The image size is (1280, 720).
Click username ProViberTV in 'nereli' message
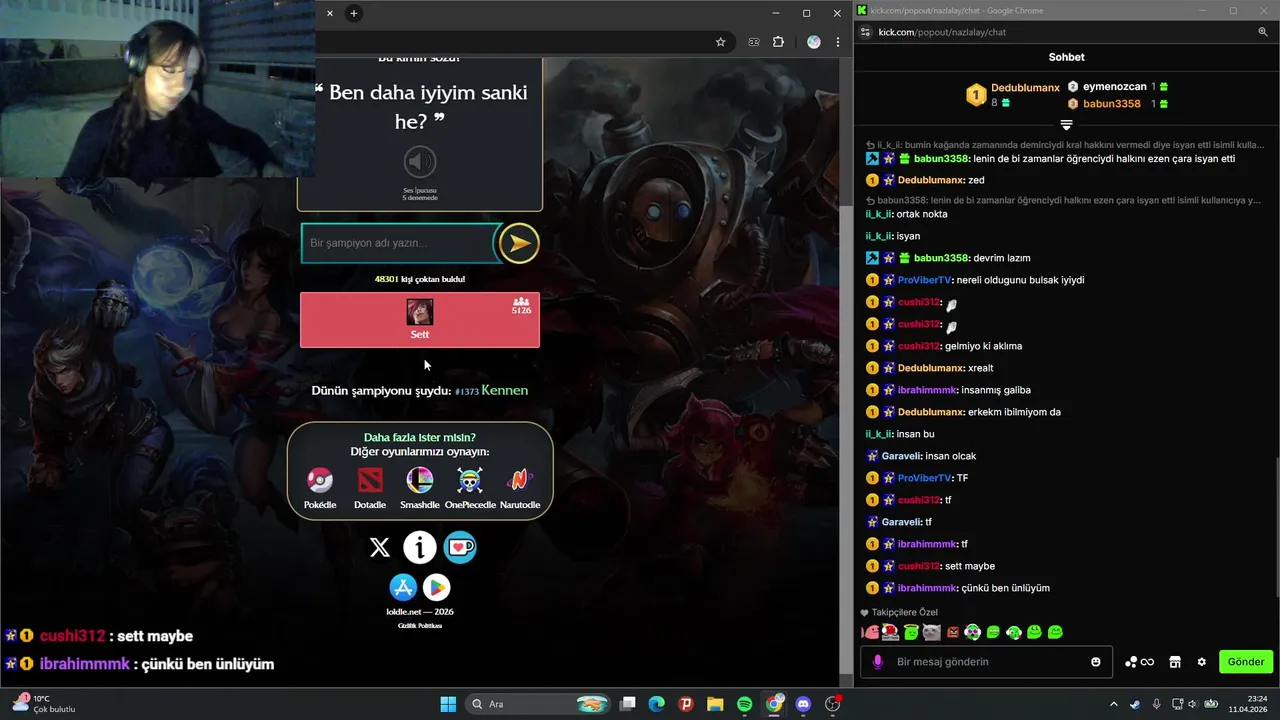924,280
